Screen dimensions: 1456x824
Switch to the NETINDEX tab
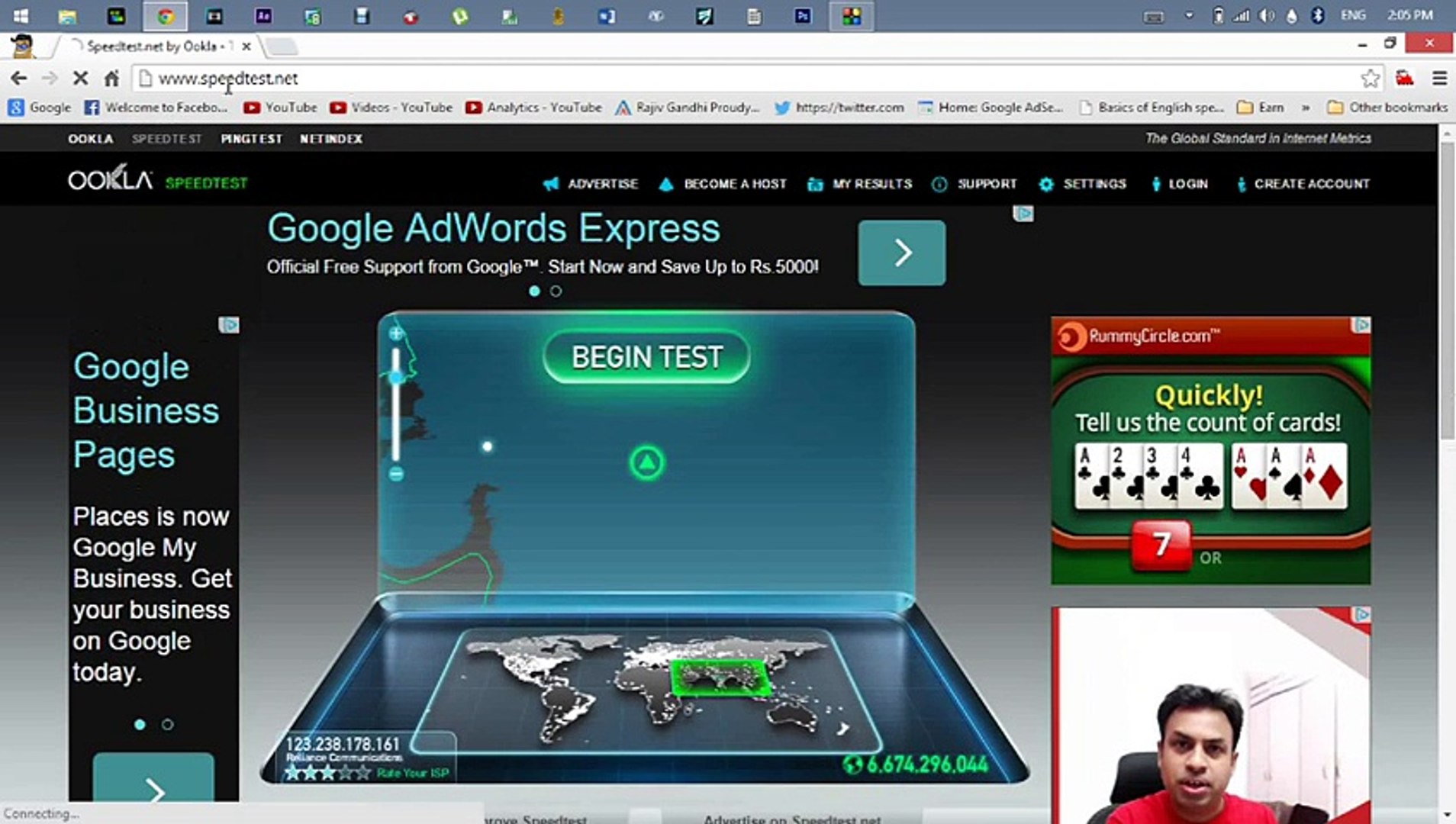coord(331,139)
